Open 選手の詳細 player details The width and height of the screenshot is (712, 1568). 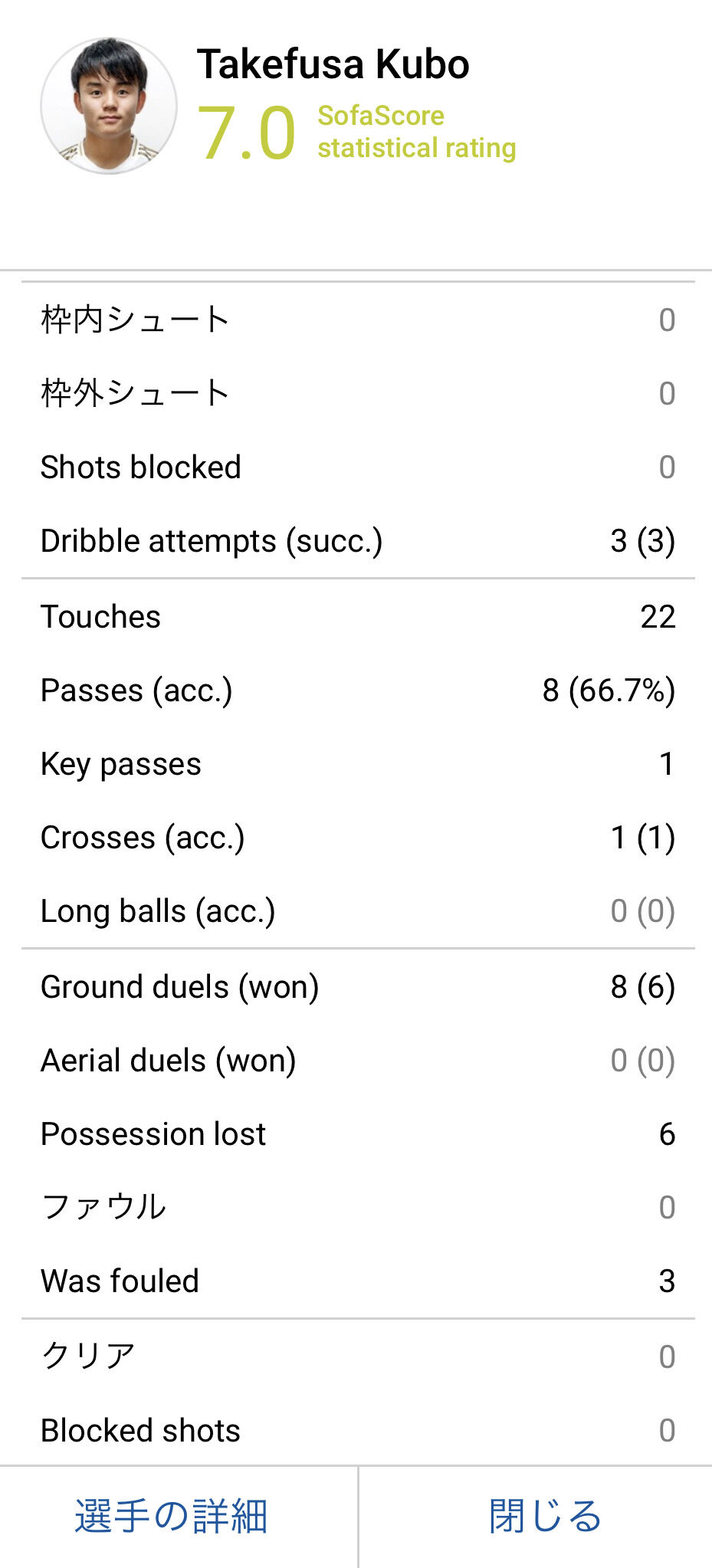coord(171,1516)
